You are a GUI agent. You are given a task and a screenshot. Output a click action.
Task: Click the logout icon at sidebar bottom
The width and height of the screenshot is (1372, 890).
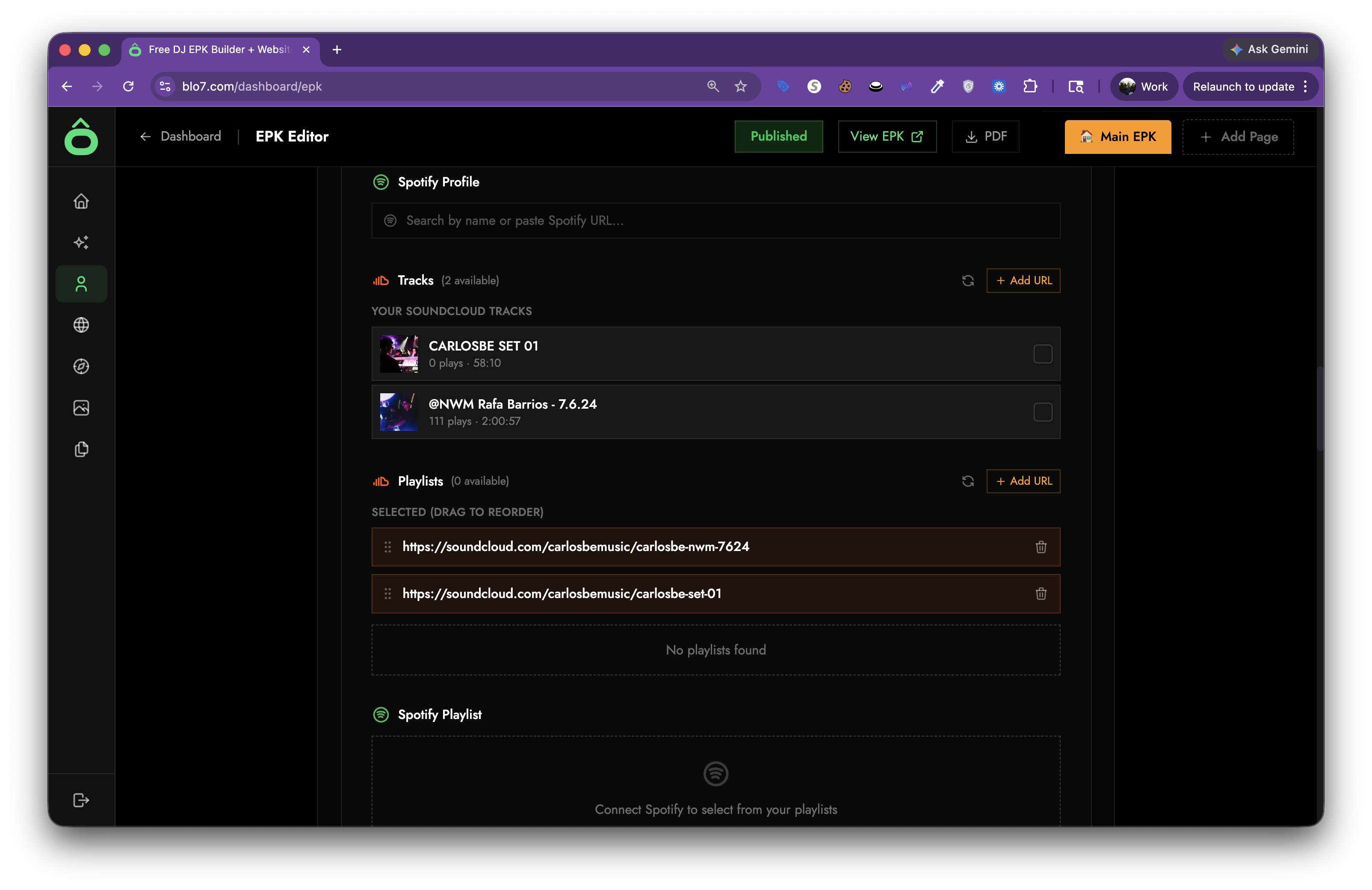click(81, 800)
